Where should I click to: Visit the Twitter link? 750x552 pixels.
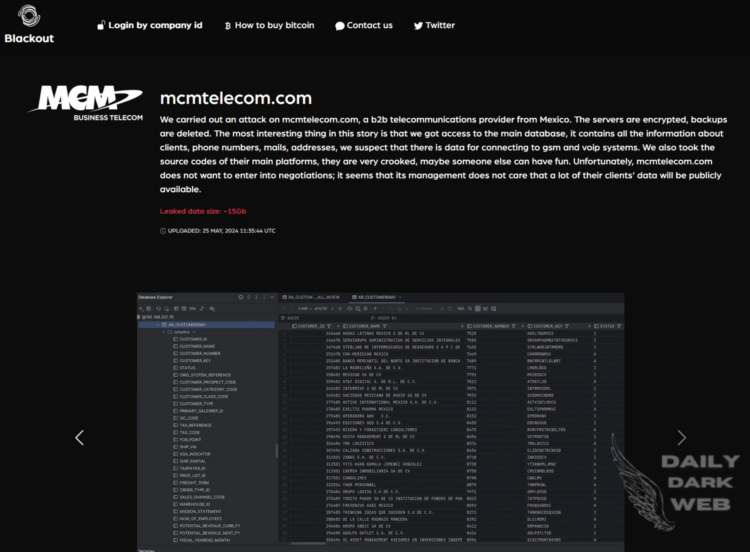(x=434, y=25)
